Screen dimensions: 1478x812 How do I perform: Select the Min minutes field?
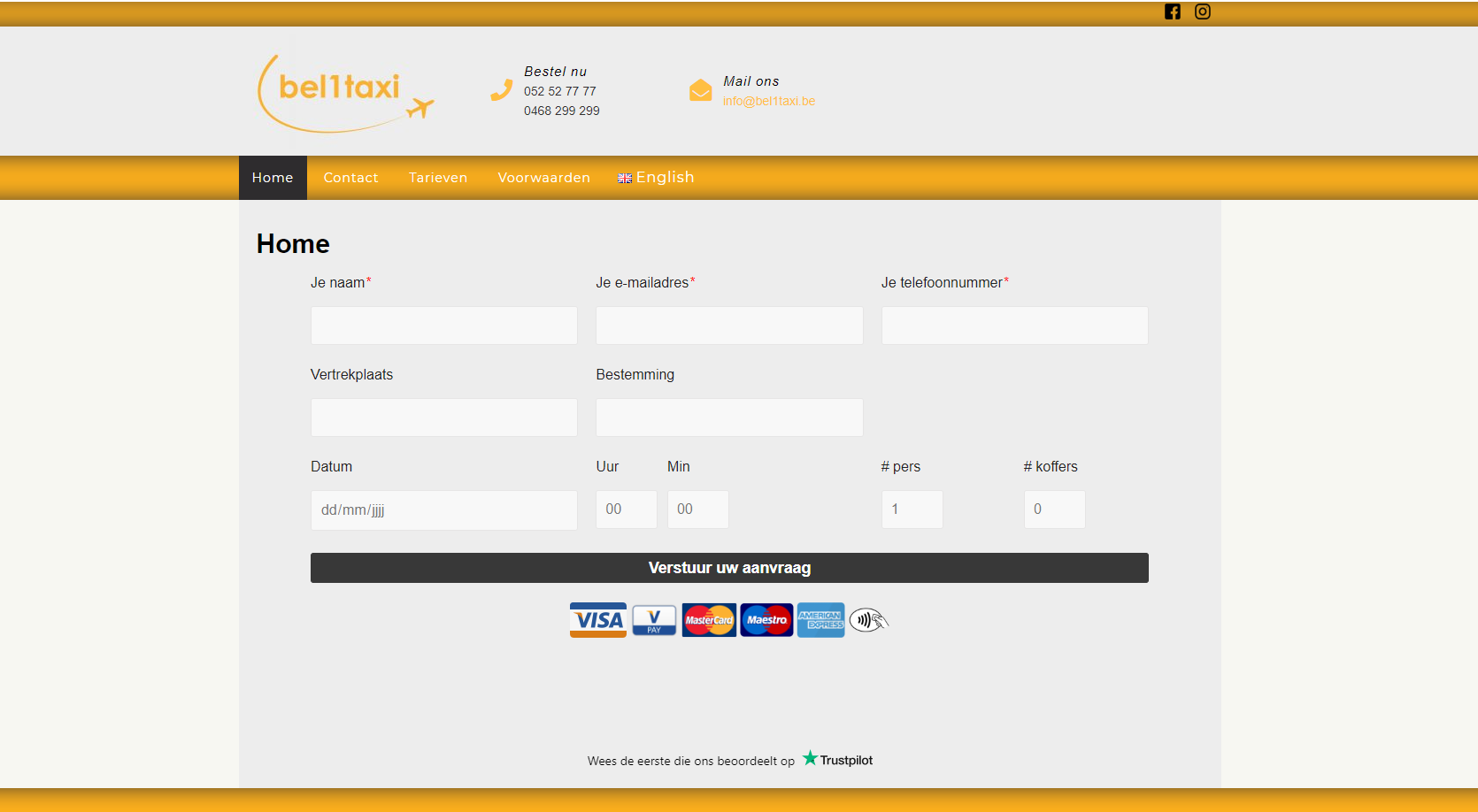(698, 509)
